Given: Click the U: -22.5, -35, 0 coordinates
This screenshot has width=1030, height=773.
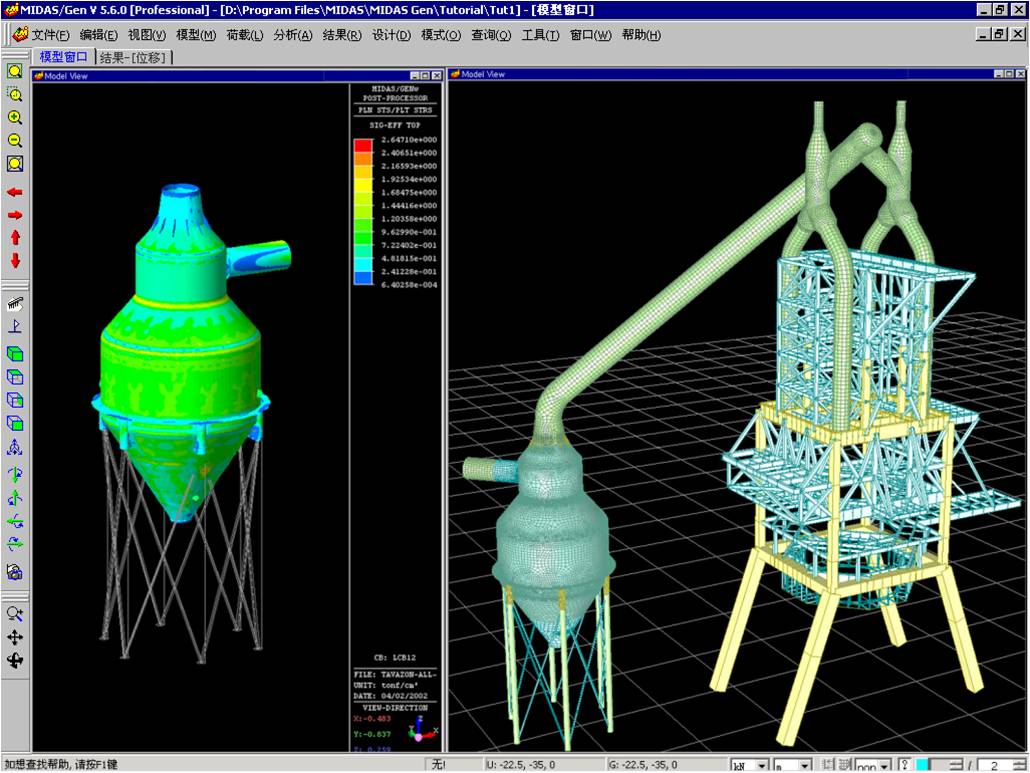Looking at the screenshot, I should click(x=520, y=765).
